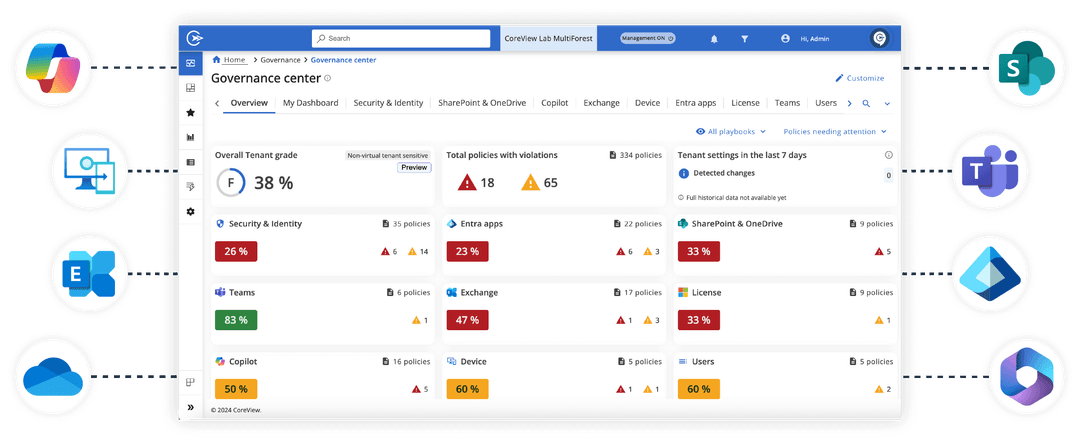Click the Preview badge on tenant grade
1080x444 pixels.
[x=414, y=167]
